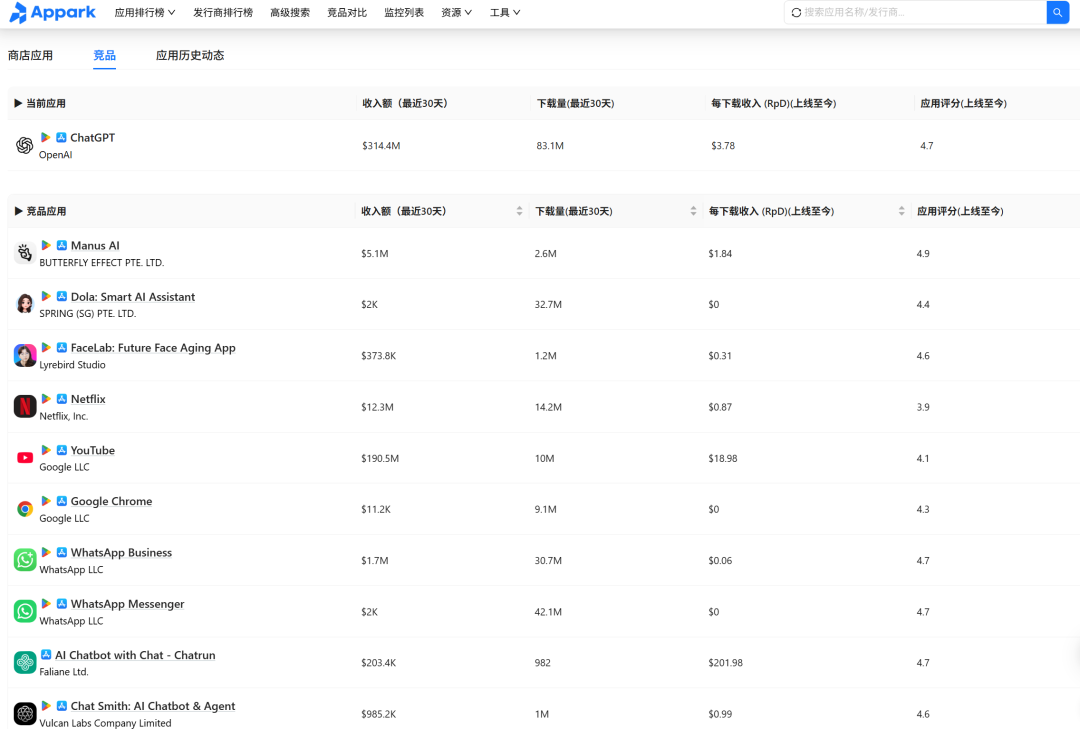This screenshot has height=729, width=1080.
Task: Open 高级搜索 in the top menu
Action: tap(290, 12)
